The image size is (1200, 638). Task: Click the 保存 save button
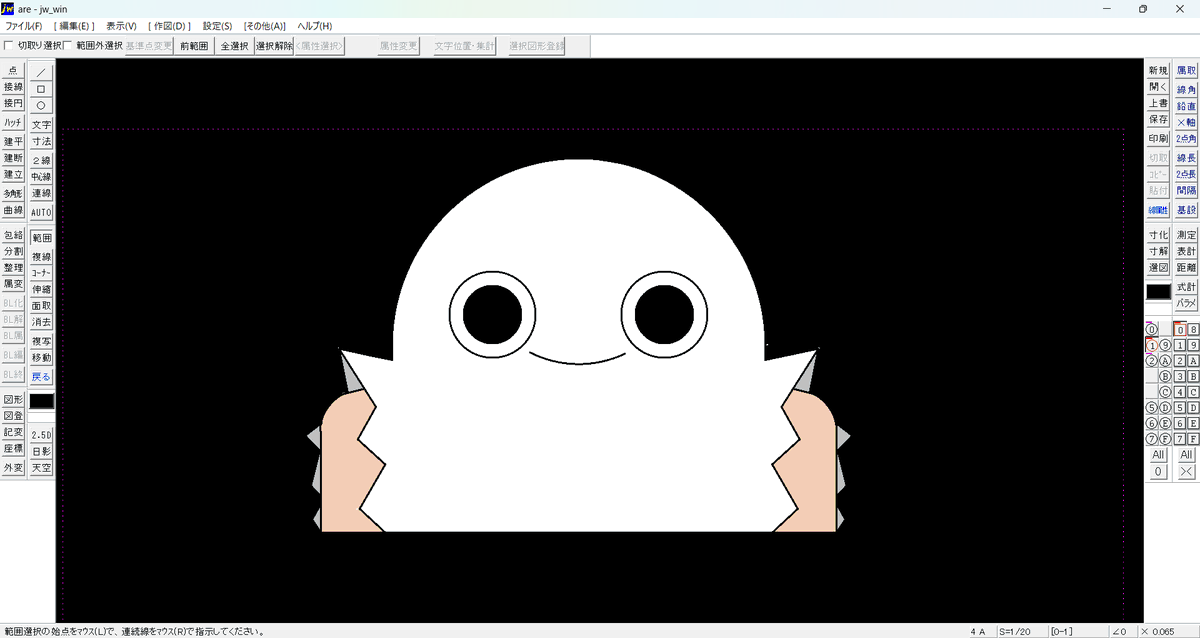click(1158, 120)
